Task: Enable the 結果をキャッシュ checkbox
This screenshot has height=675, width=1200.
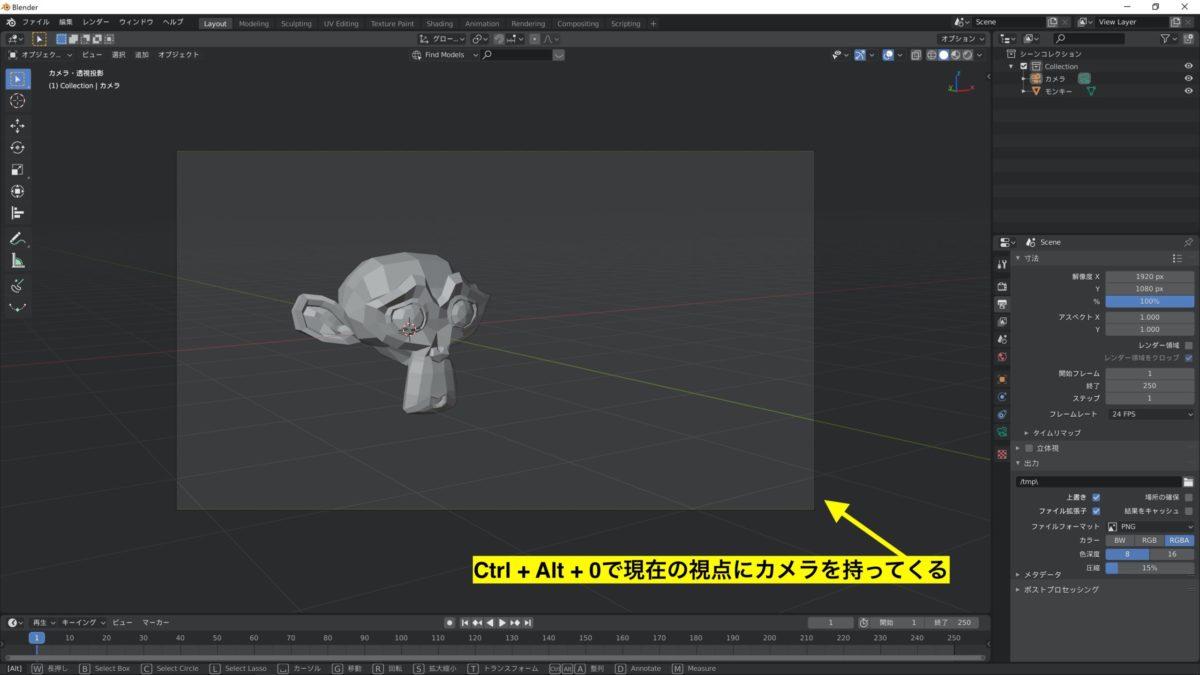Action: click(1188, 510)
